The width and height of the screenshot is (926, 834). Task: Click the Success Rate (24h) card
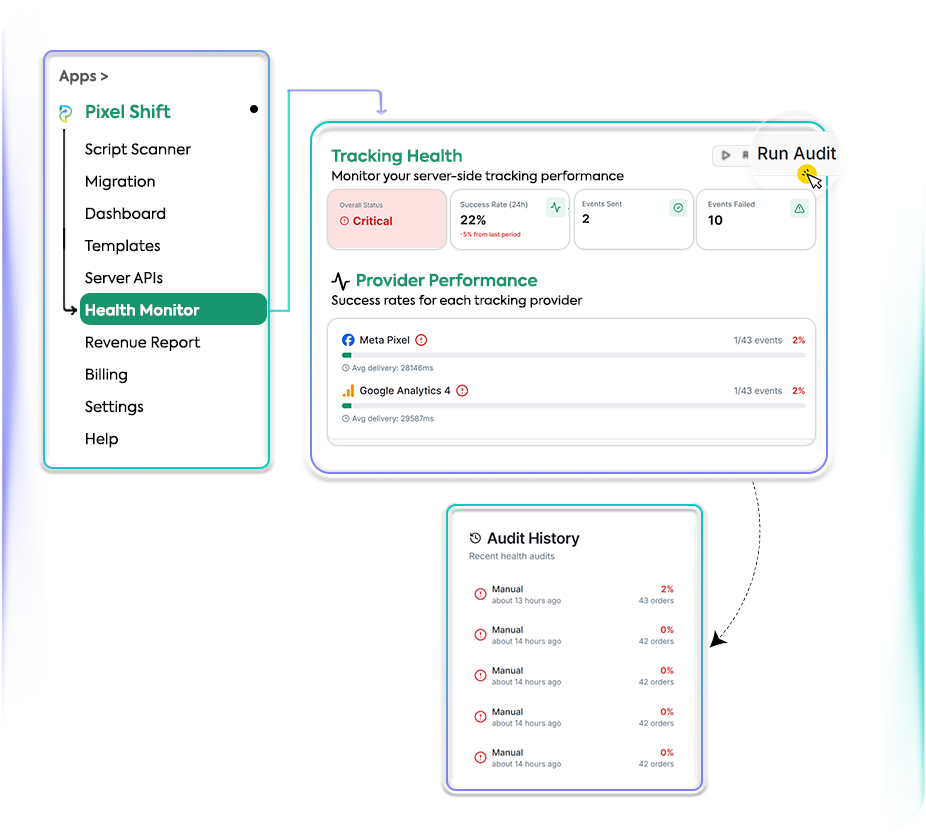[510, 219]
